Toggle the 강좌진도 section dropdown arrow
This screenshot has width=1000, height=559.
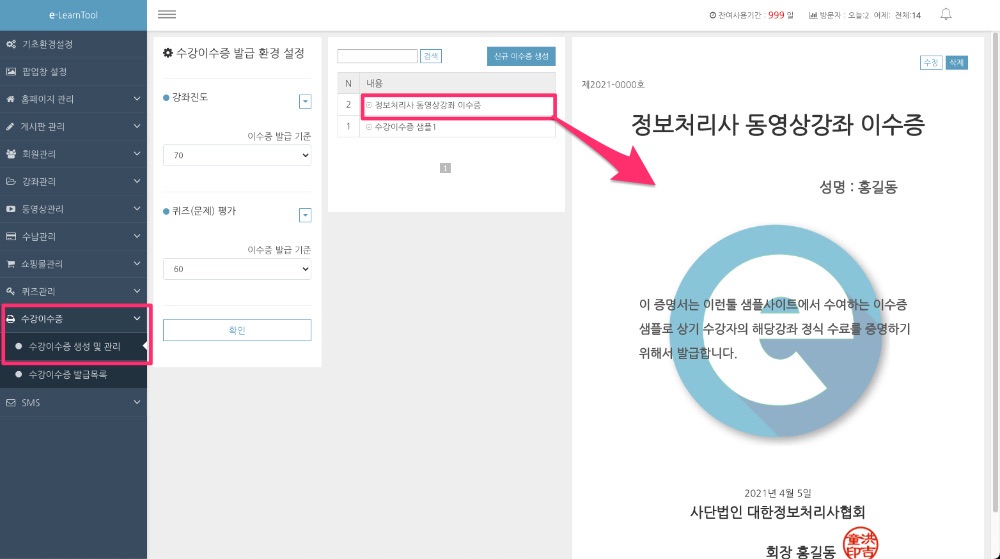pos(305,101)
